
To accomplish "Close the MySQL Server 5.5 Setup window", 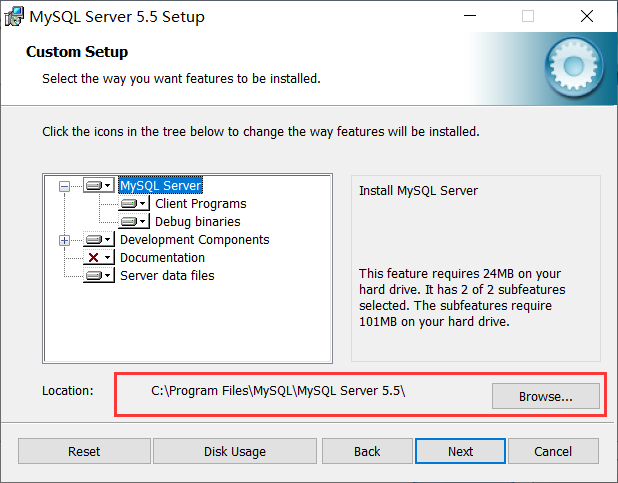I will (x=587, y=16).
